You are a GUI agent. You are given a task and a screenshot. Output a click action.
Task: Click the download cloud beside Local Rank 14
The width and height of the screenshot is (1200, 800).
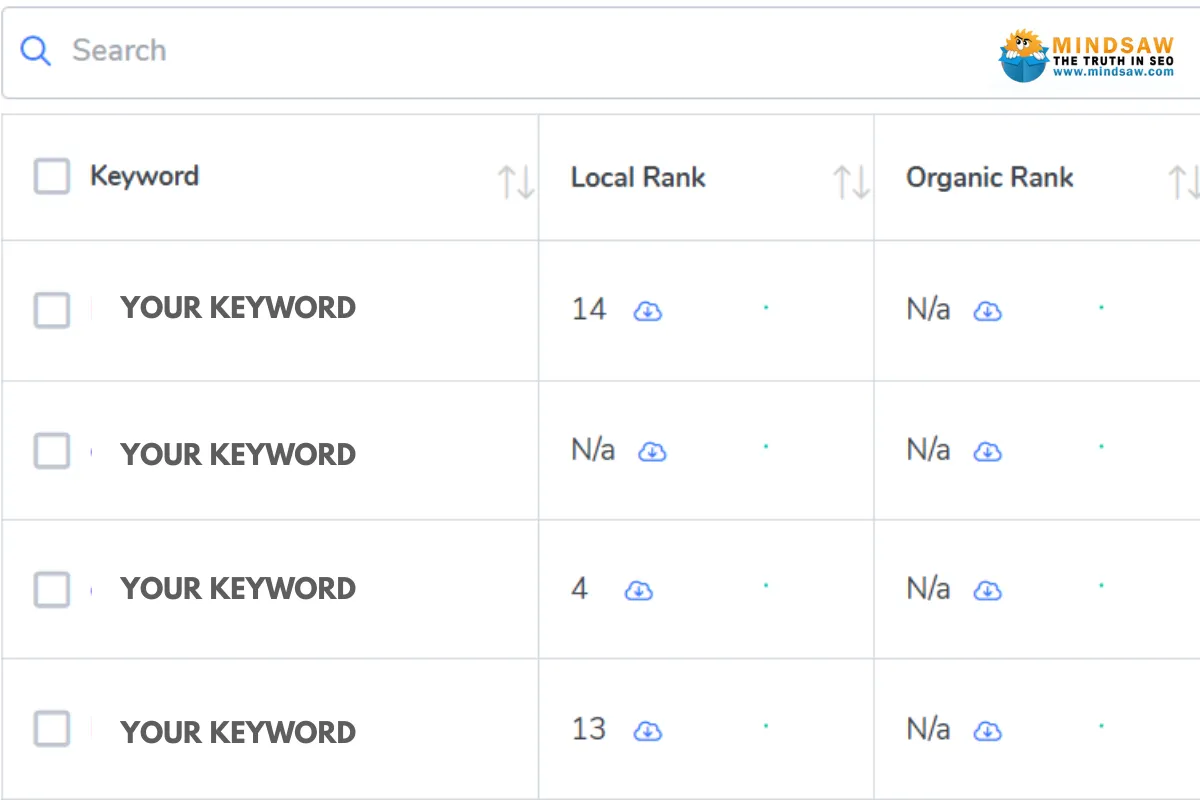pyautogui.click(x=648, y=311)
